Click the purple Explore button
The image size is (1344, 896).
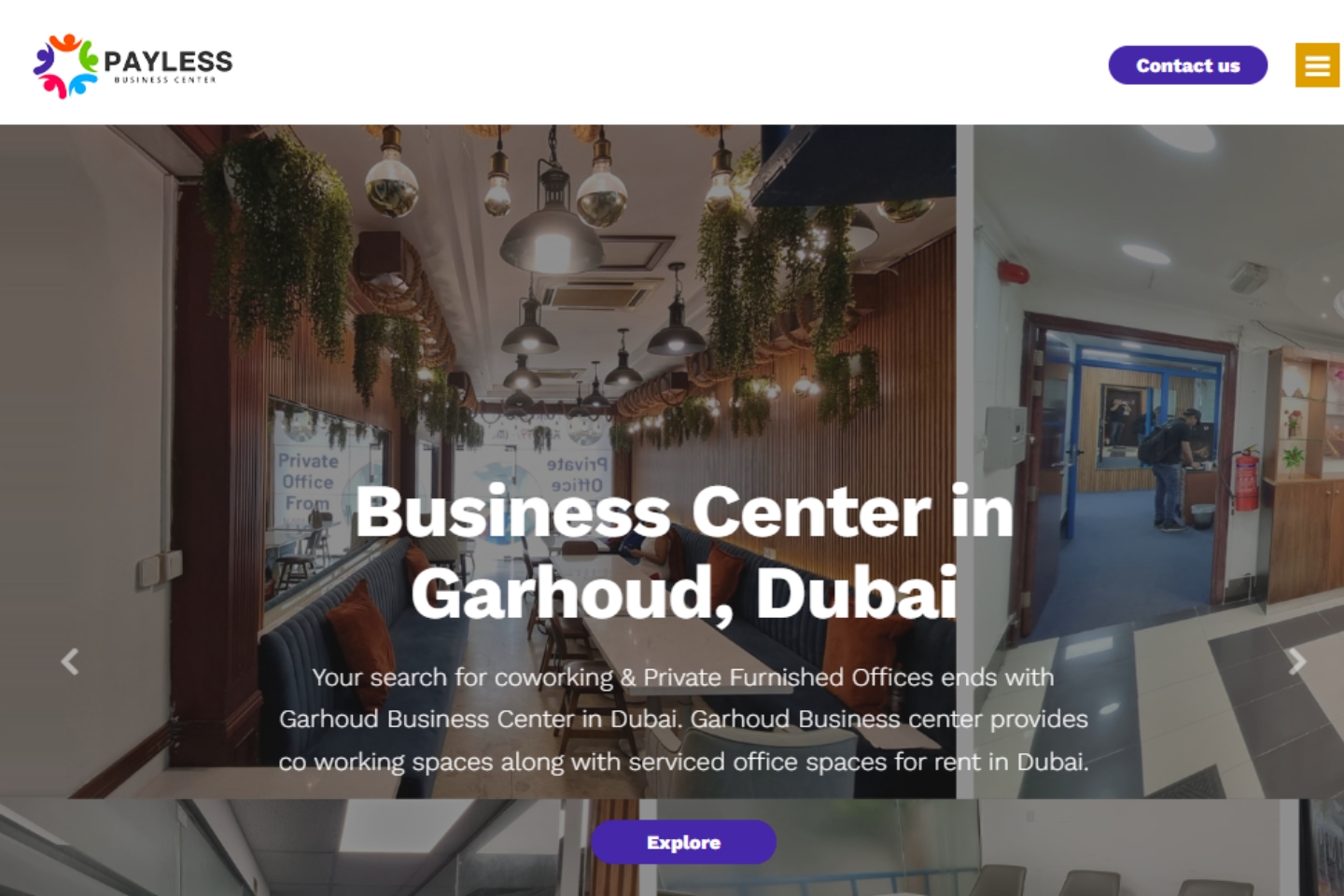(x=683, y=842)
